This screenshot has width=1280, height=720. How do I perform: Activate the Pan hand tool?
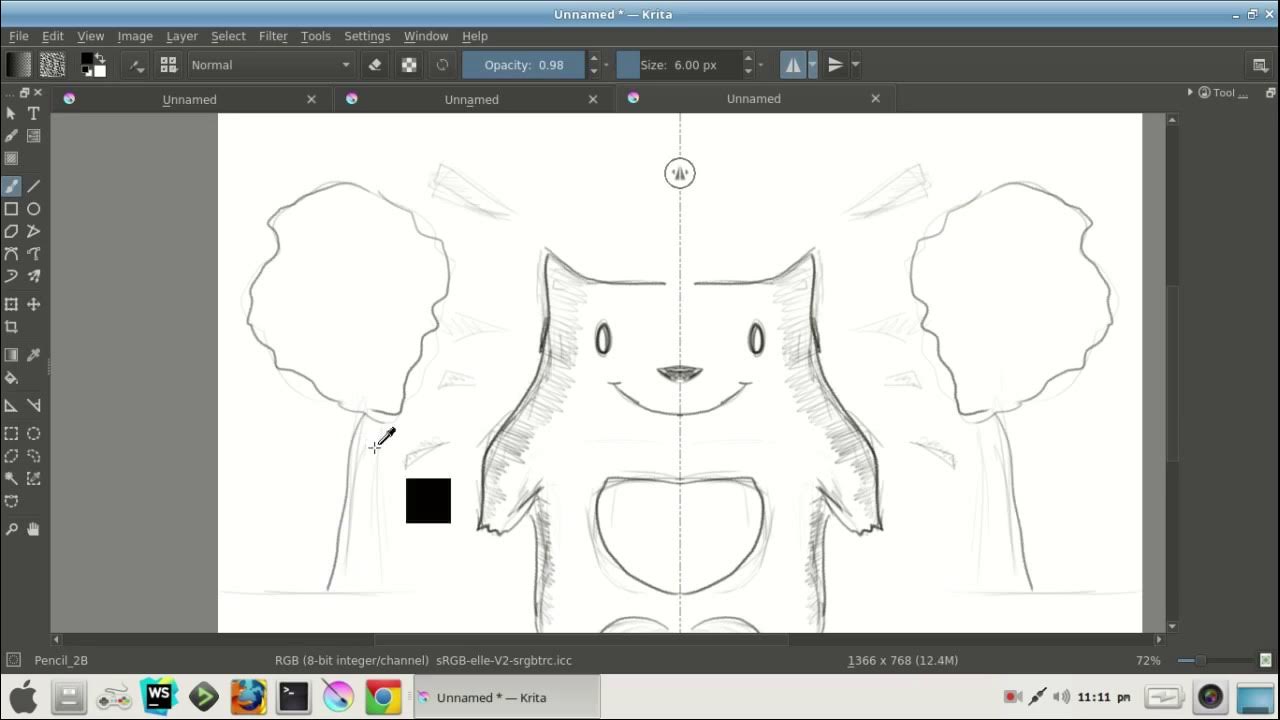(x=33, y=529)
